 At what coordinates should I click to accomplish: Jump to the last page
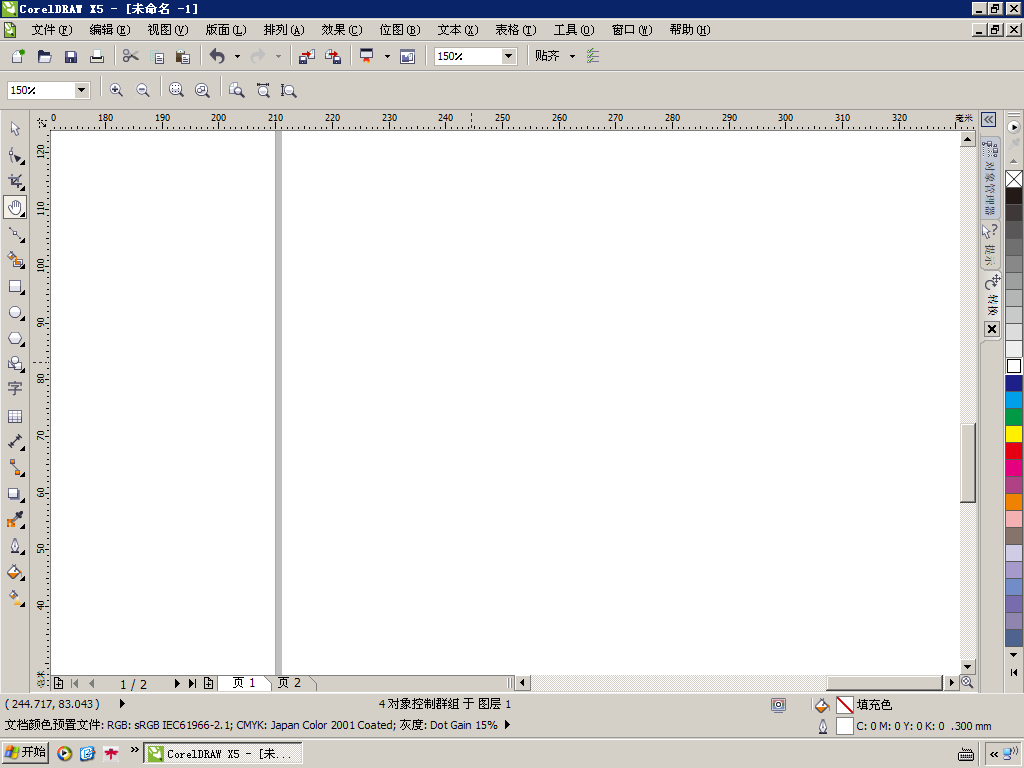(x=192, y=683)
